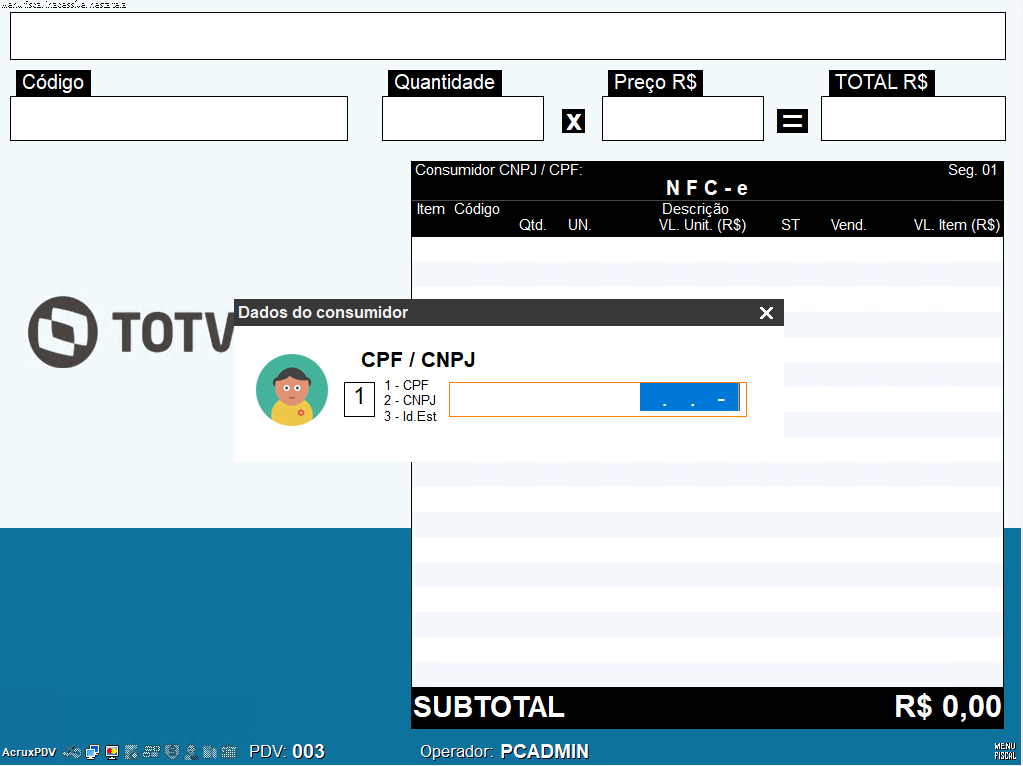The image size is (1023, 766).
Task: Click the '1 - CPF' option text
Action: (x=406, y=385)
